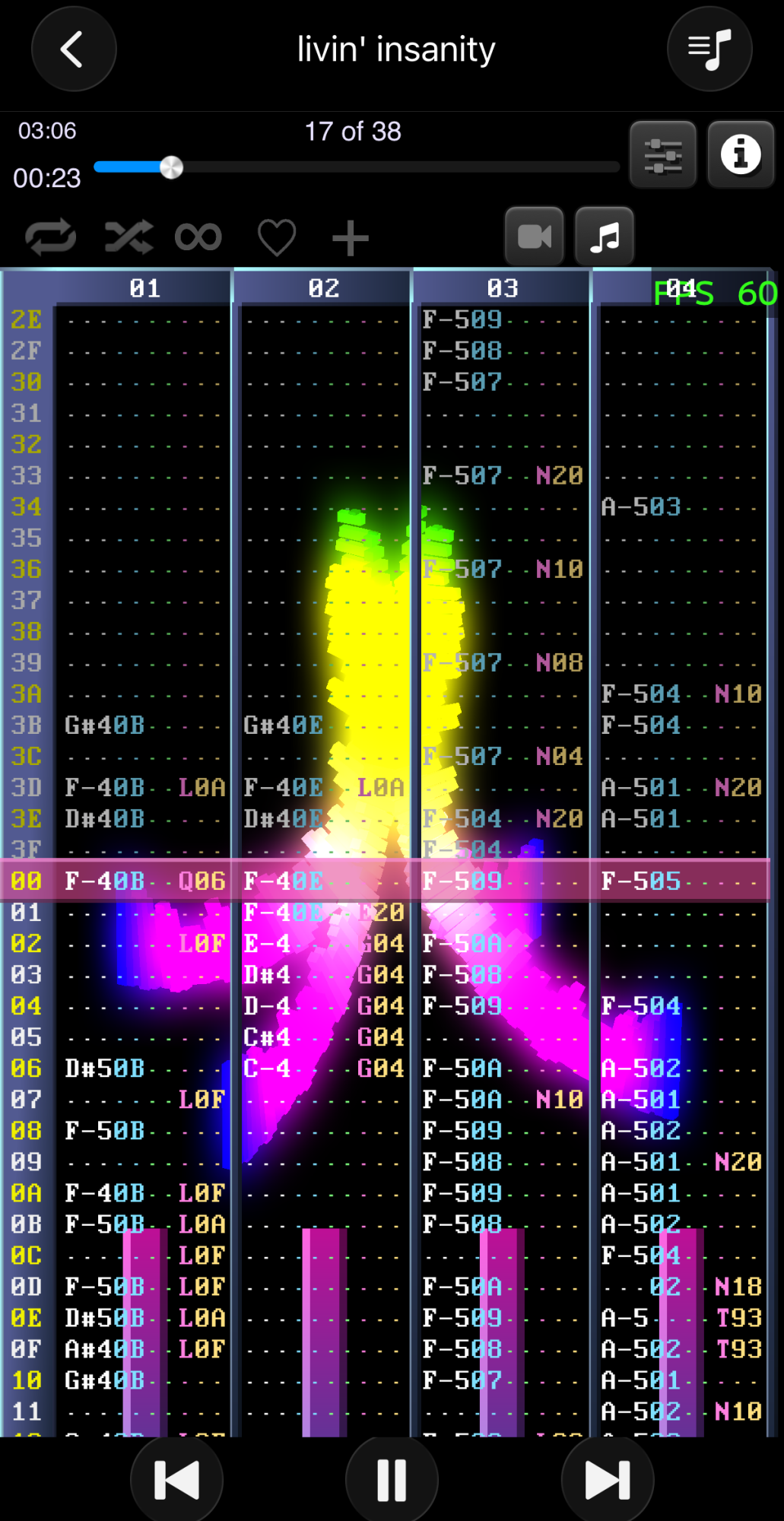Switch to music note pattern view
Screen dimensions: 784x1521
click(x=605, y=237)
